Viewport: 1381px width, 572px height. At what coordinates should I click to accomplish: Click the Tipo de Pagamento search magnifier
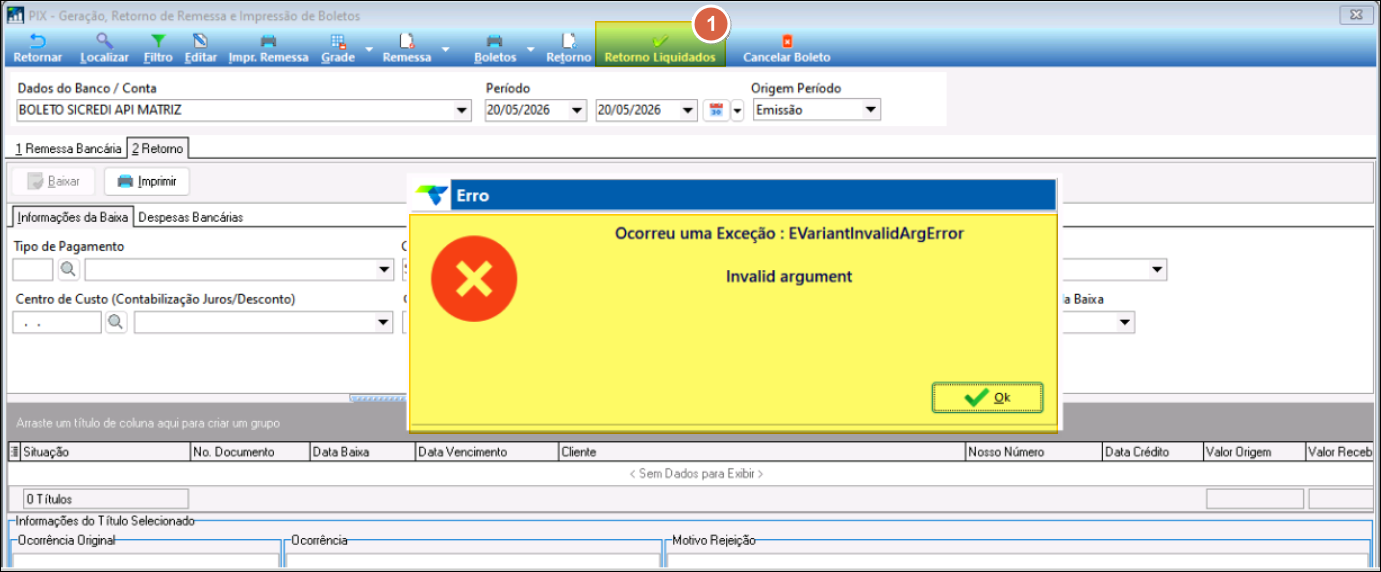coord(68,269)
